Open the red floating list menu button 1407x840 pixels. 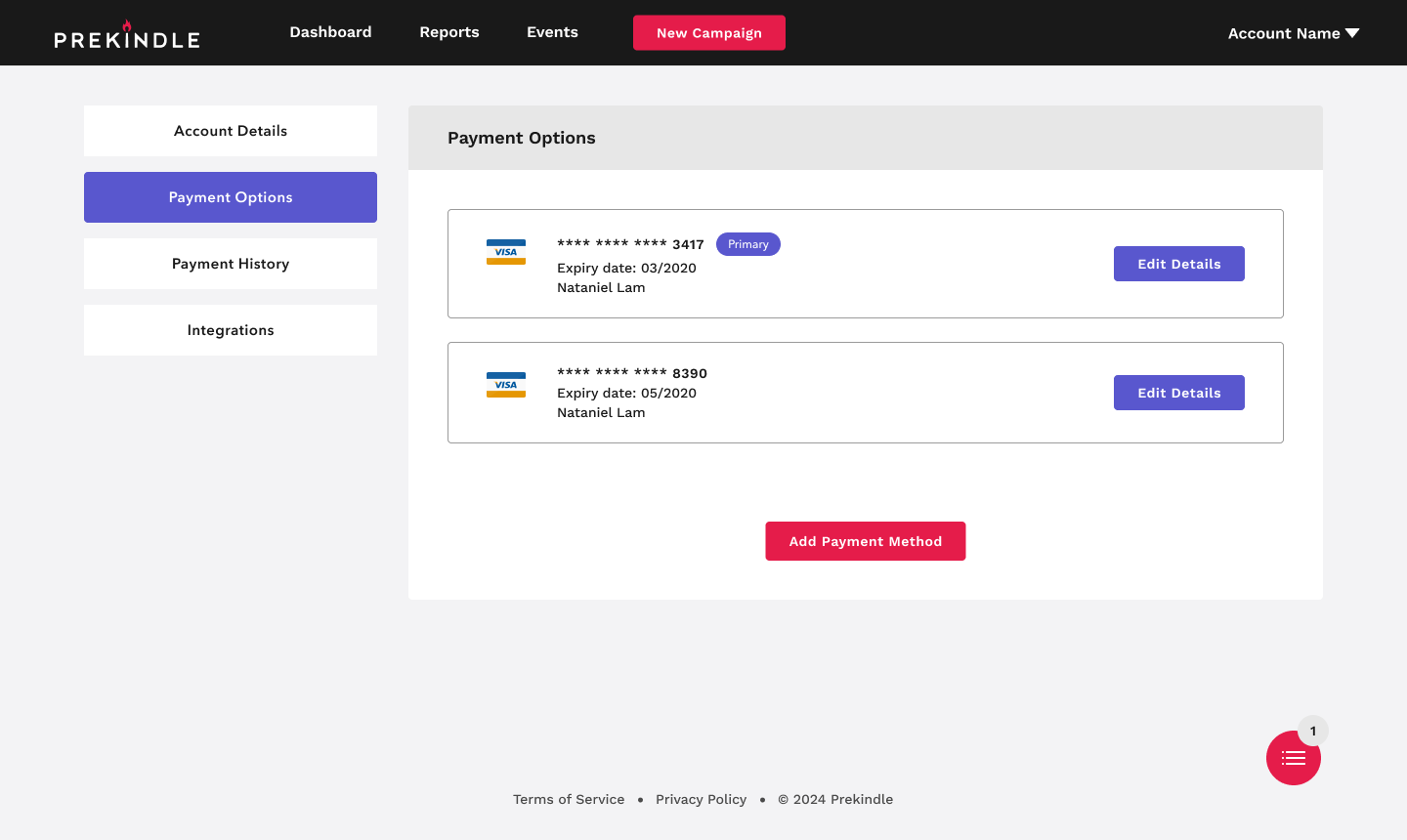1293,759
